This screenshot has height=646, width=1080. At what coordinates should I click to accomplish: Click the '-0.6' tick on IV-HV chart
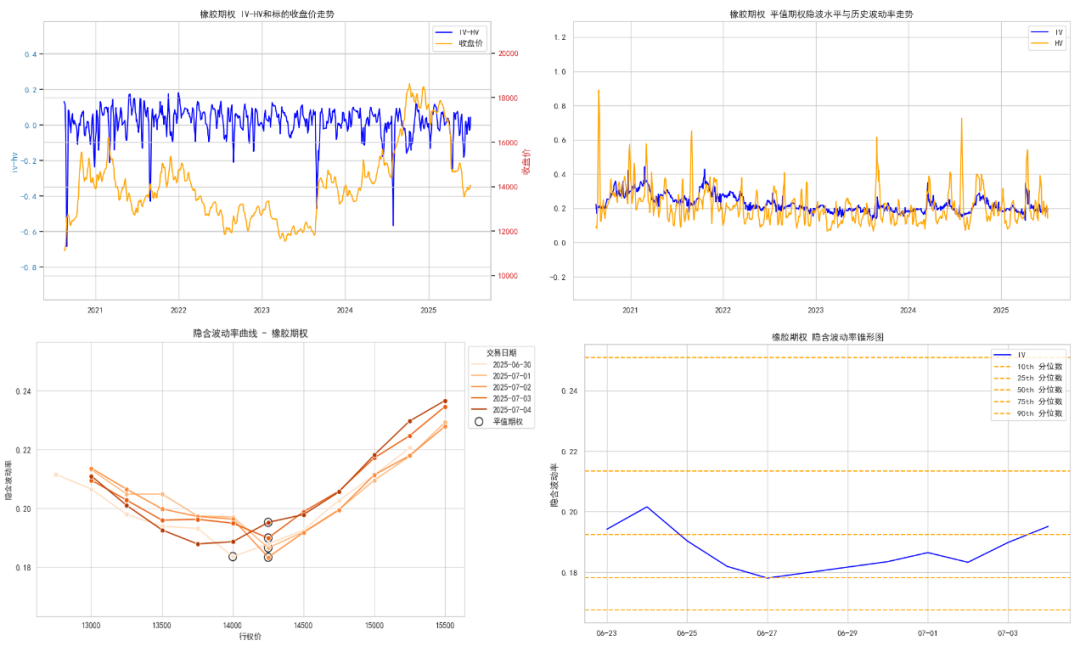(29, 232)
